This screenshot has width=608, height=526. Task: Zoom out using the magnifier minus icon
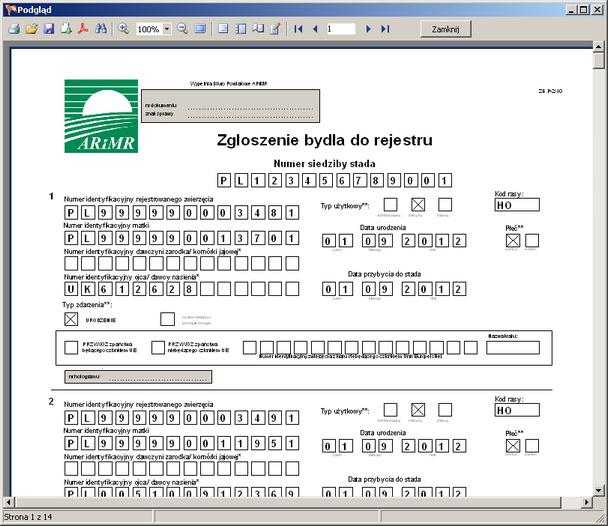pyautogui.click(x=183, y=29)
